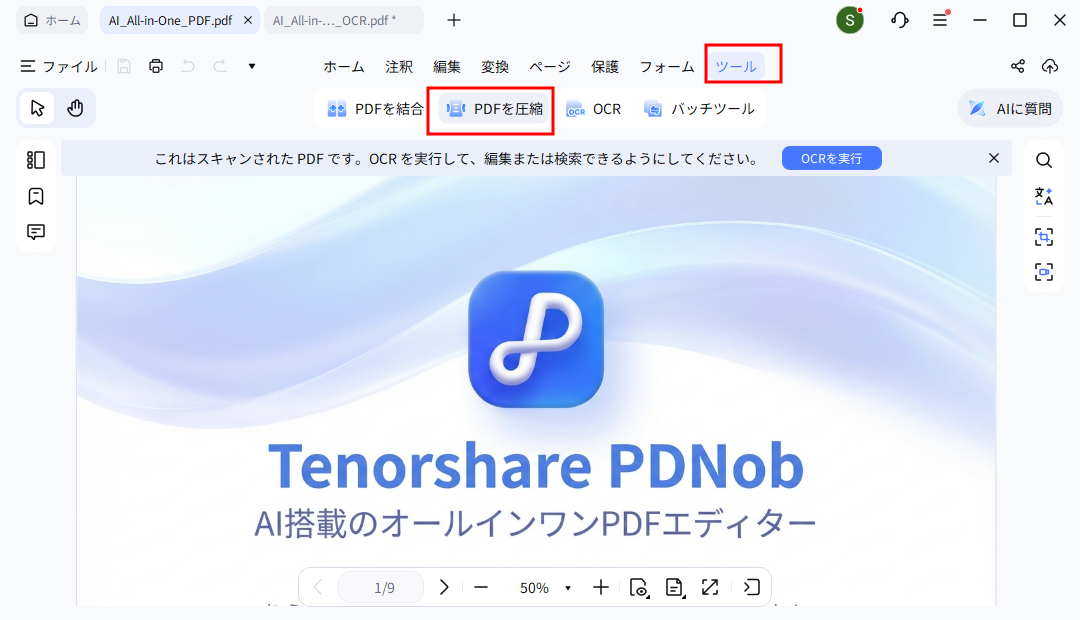The image size is (1080, 620).
Task: Redo the last action
Action: click(220, 66)
